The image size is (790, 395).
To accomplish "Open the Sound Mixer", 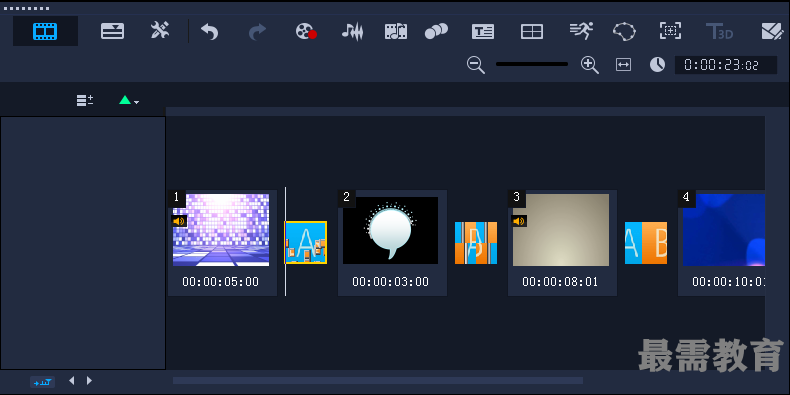I will (352, 32).
